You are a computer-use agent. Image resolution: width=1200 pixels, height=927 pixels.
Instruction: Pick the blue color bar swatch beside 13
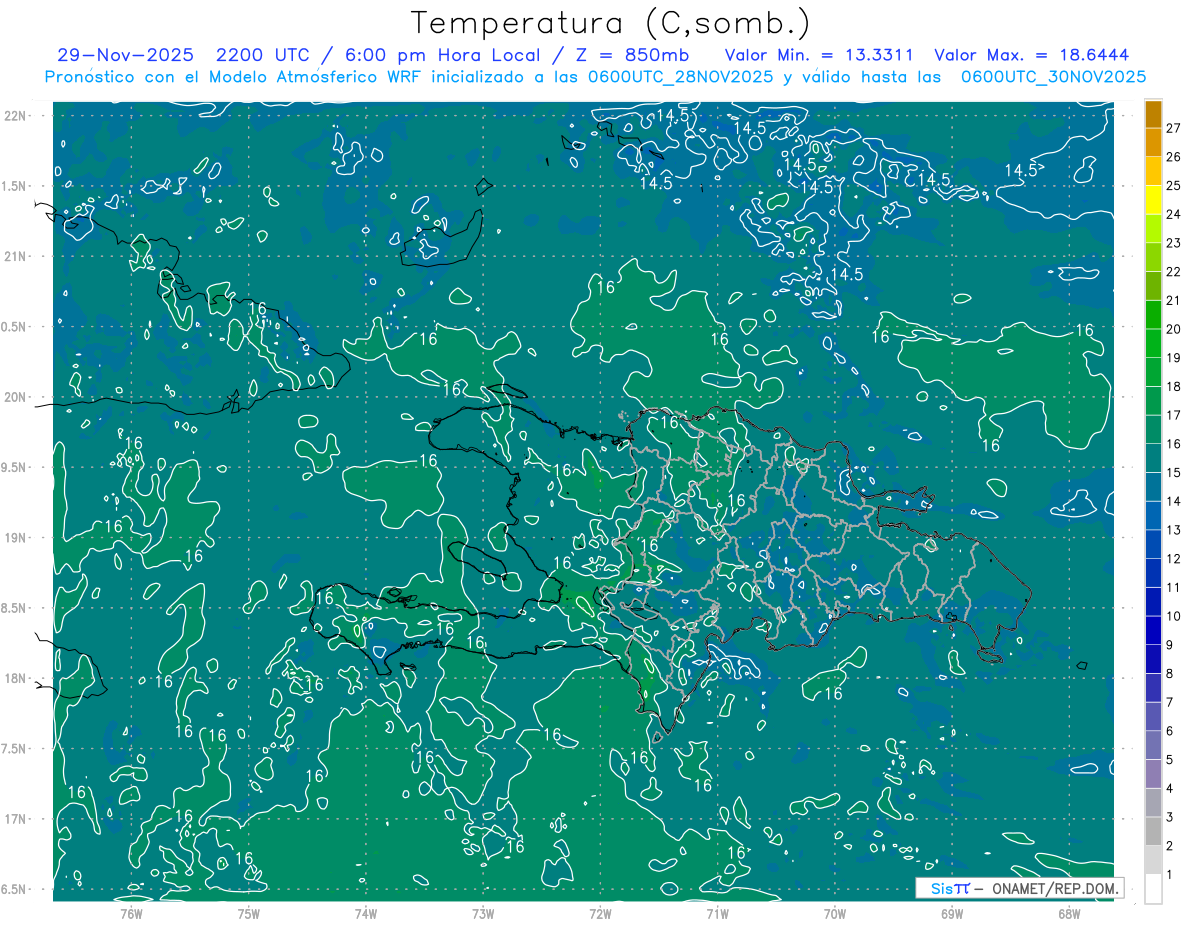tap(1153, 516)
